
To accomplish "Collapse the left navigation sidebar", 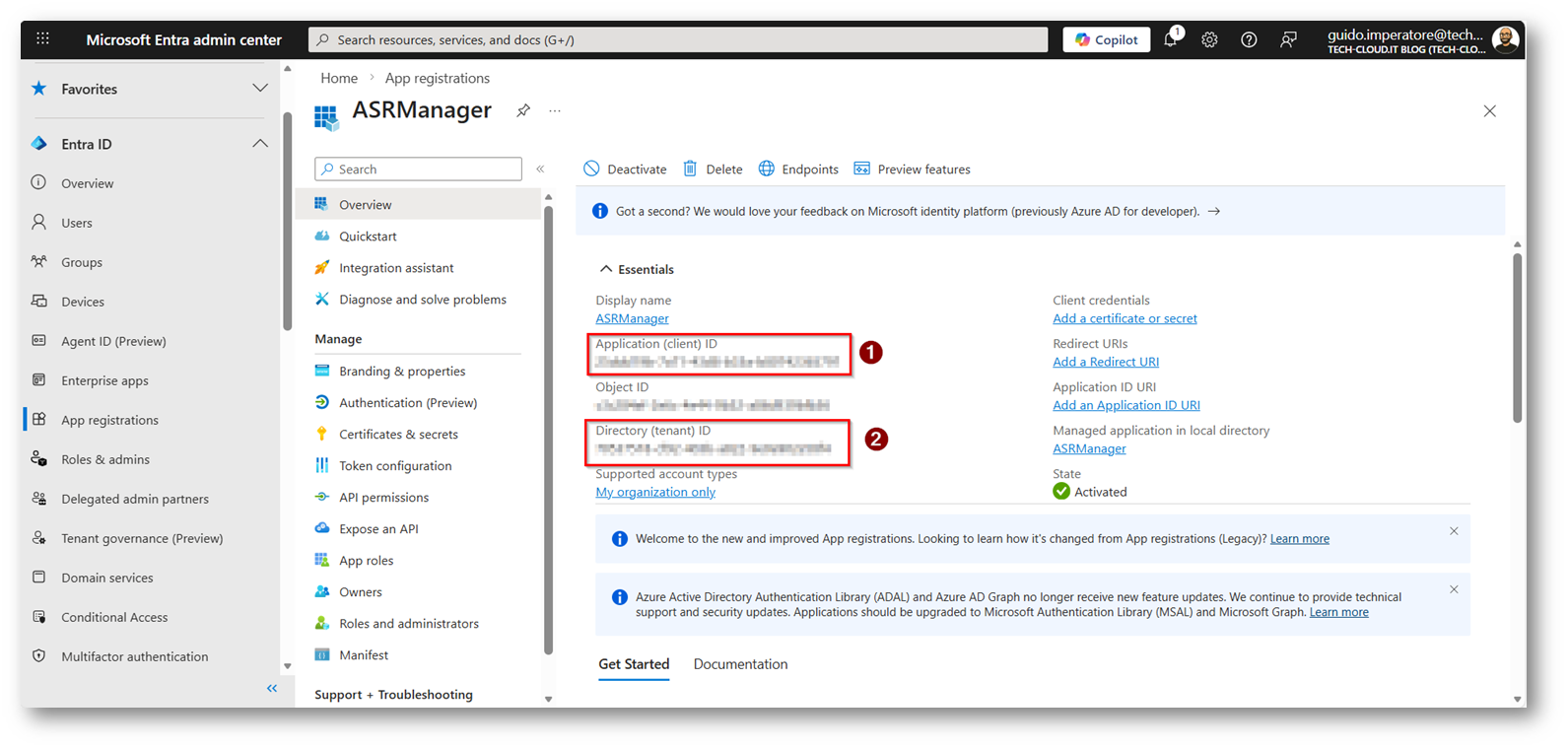I will (272, 688).
